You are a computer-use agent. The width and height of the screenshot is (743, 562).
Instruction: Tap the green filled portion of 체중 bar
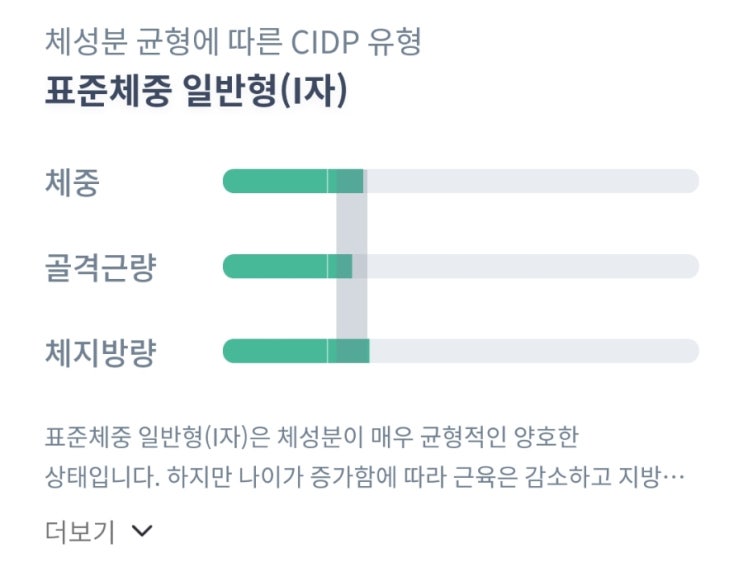(x=293, y=181)
